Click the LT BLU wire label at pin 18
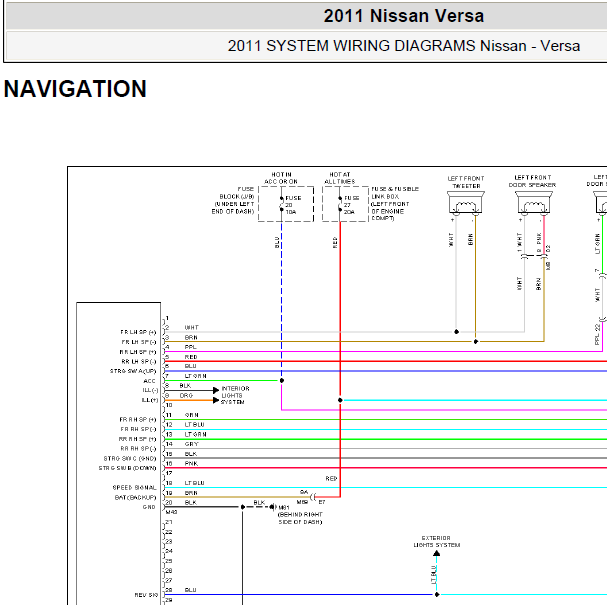607x605 pixels. [194, 483]
